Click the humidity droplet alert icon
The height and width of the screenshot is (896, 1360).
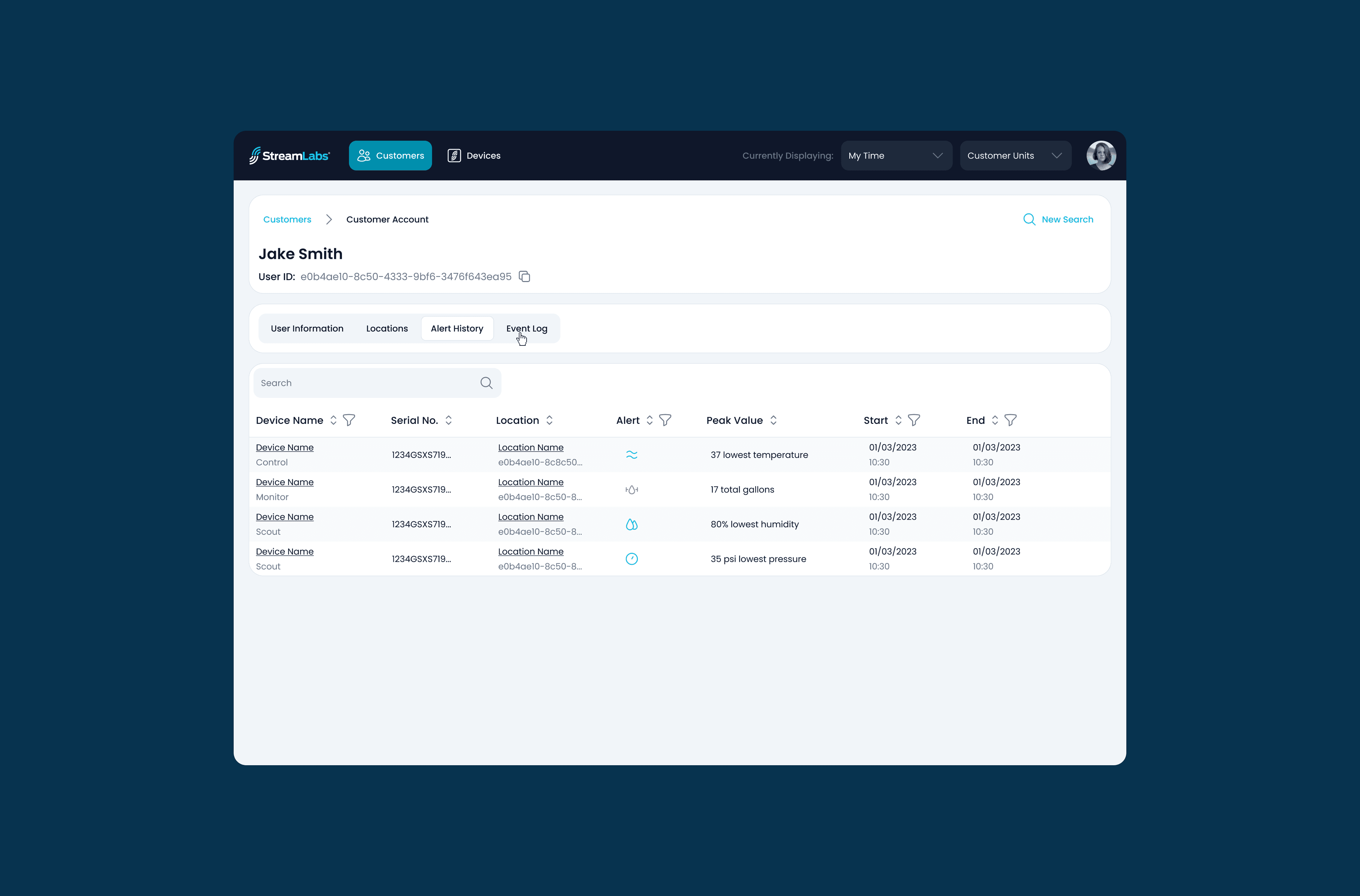[x=631, y=524]
